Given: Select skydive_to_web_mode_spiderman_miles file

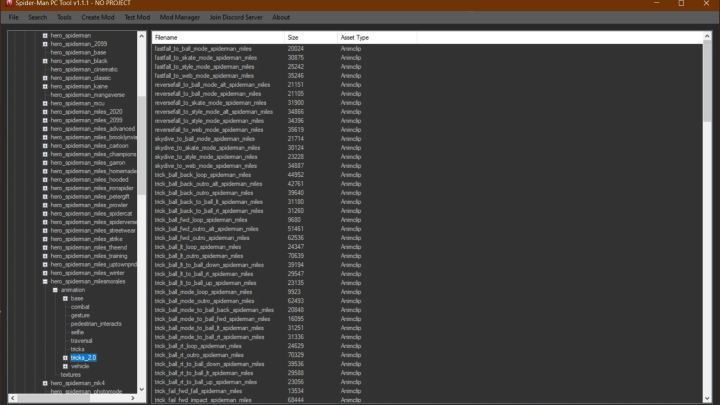Looking at the screenshot, I should 206,166.
